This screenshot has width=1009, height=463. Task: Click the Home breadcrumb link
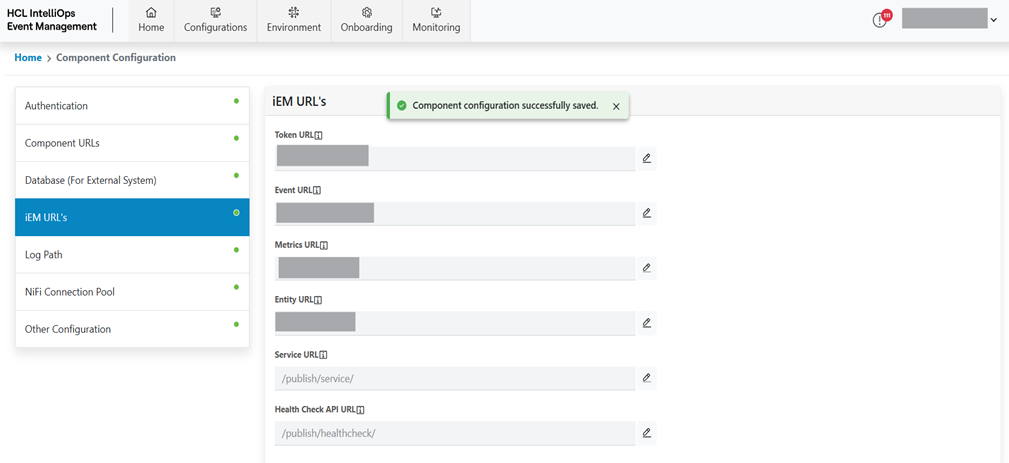[x=28, y=58]
